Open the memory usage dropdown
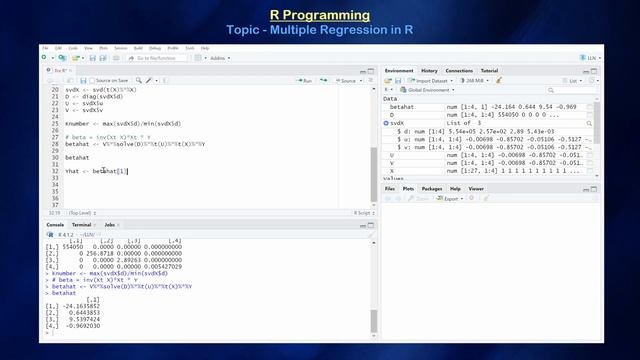640x360 pixels. click(x=474, y=81)
